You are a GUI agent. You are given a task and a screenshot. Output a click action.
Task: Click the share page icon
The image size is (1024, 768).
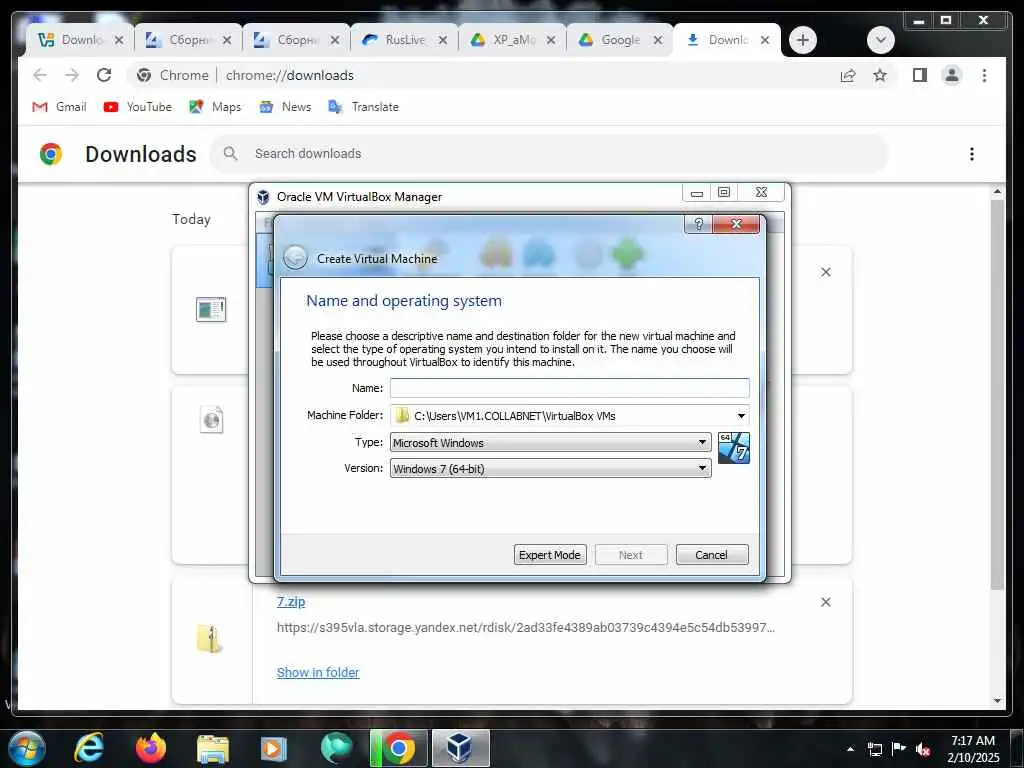coord(848,75)
